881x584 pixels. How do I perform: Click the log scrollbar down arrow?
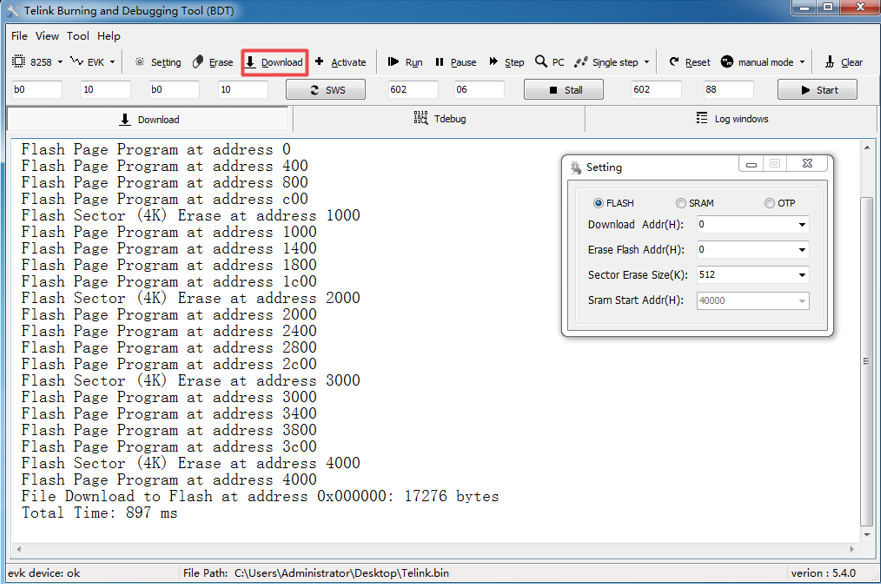(x=868, y=535)
